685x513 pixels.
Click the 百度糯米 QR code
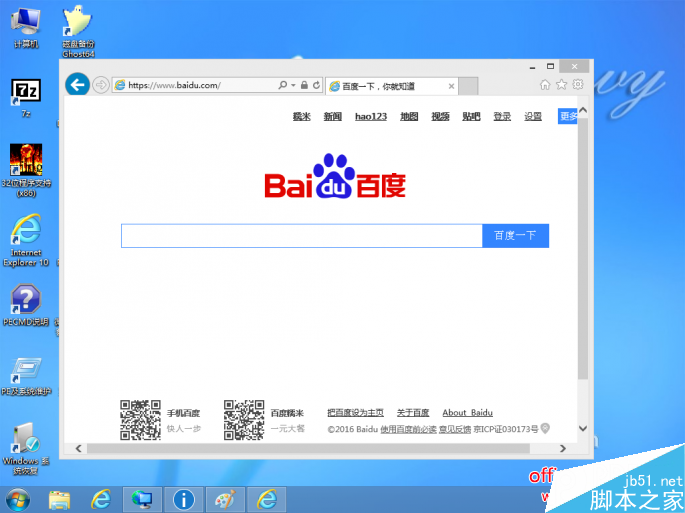tap(244, 420)
